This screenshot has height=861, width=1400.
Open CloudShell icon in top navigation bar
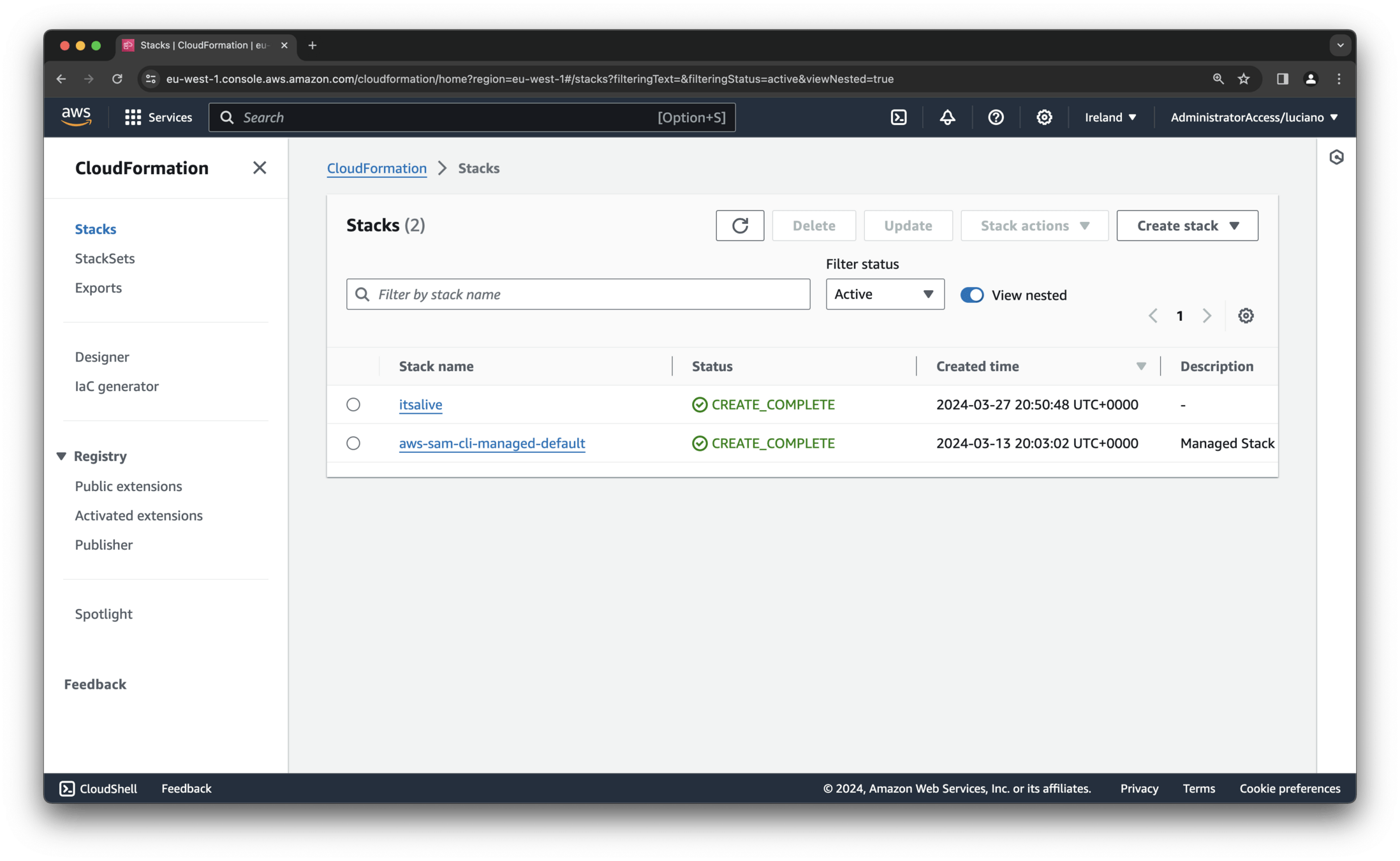click(899, 117)
